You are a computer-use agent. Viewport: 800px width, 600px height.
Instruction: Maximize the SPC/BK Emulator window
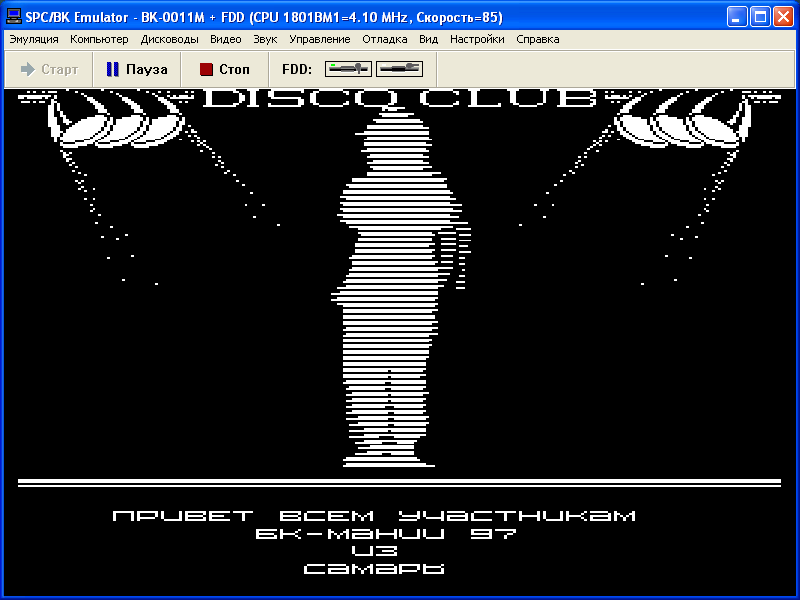760,17
